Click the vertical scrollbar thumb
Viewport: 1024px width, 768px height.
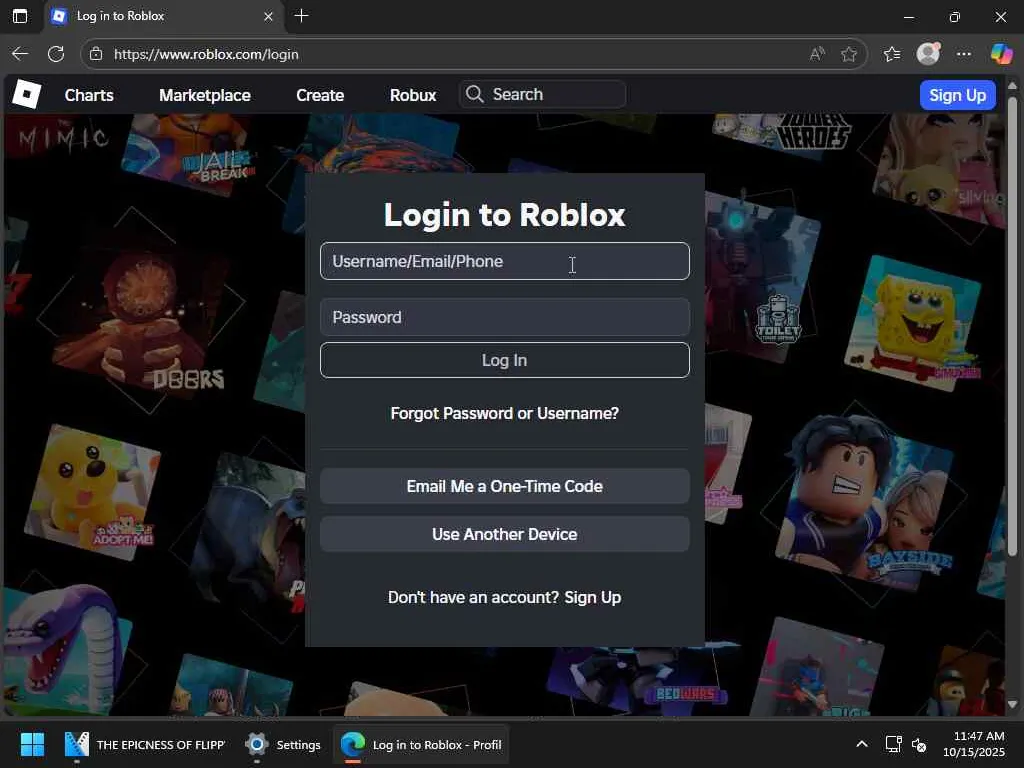(x=1012, y=327)
